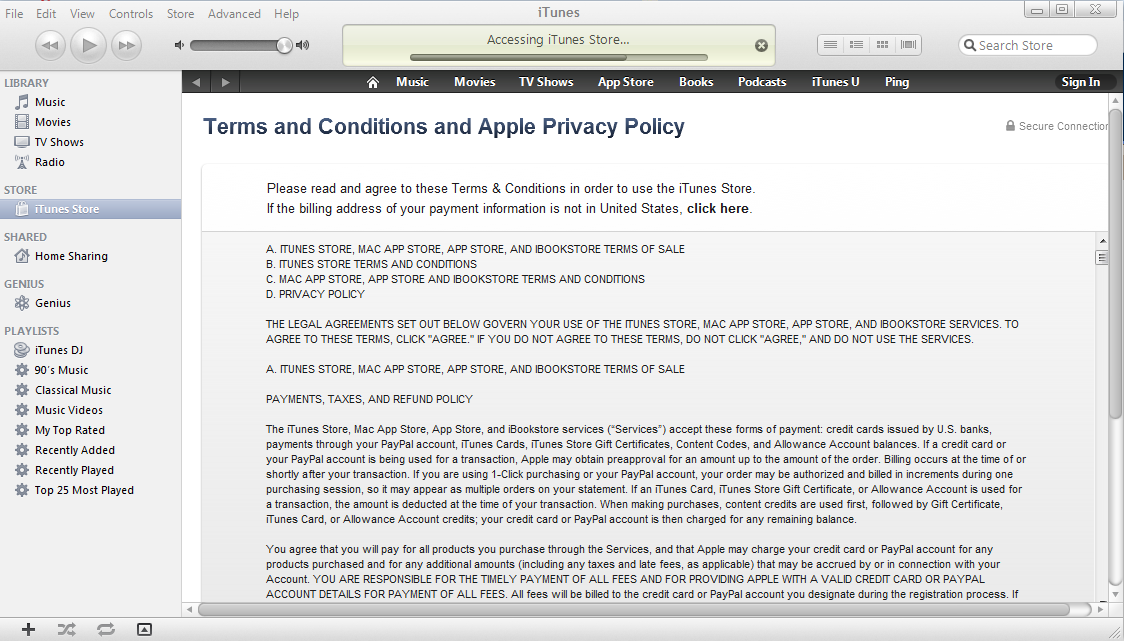Click the terms text scrollbar thumb
The height and width of the screenshot is (641, 1124).
click(x=1102, y=257)
